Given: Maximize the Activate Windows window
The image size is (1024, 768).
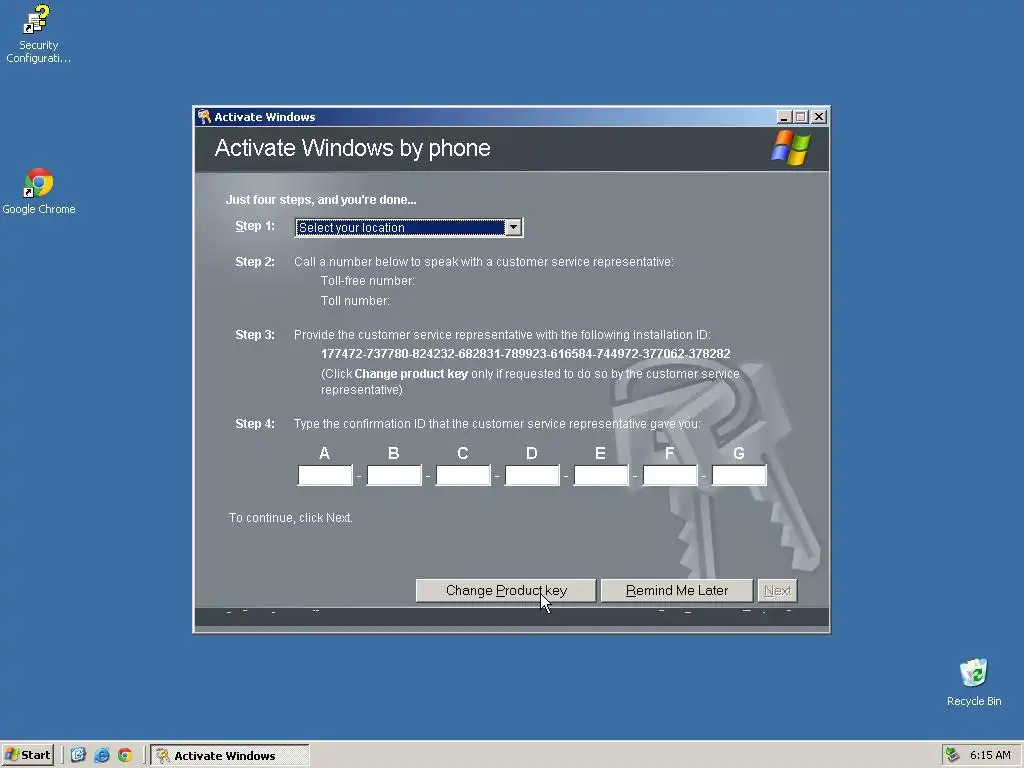Looking at the screenshot, I should coord(801,117).
